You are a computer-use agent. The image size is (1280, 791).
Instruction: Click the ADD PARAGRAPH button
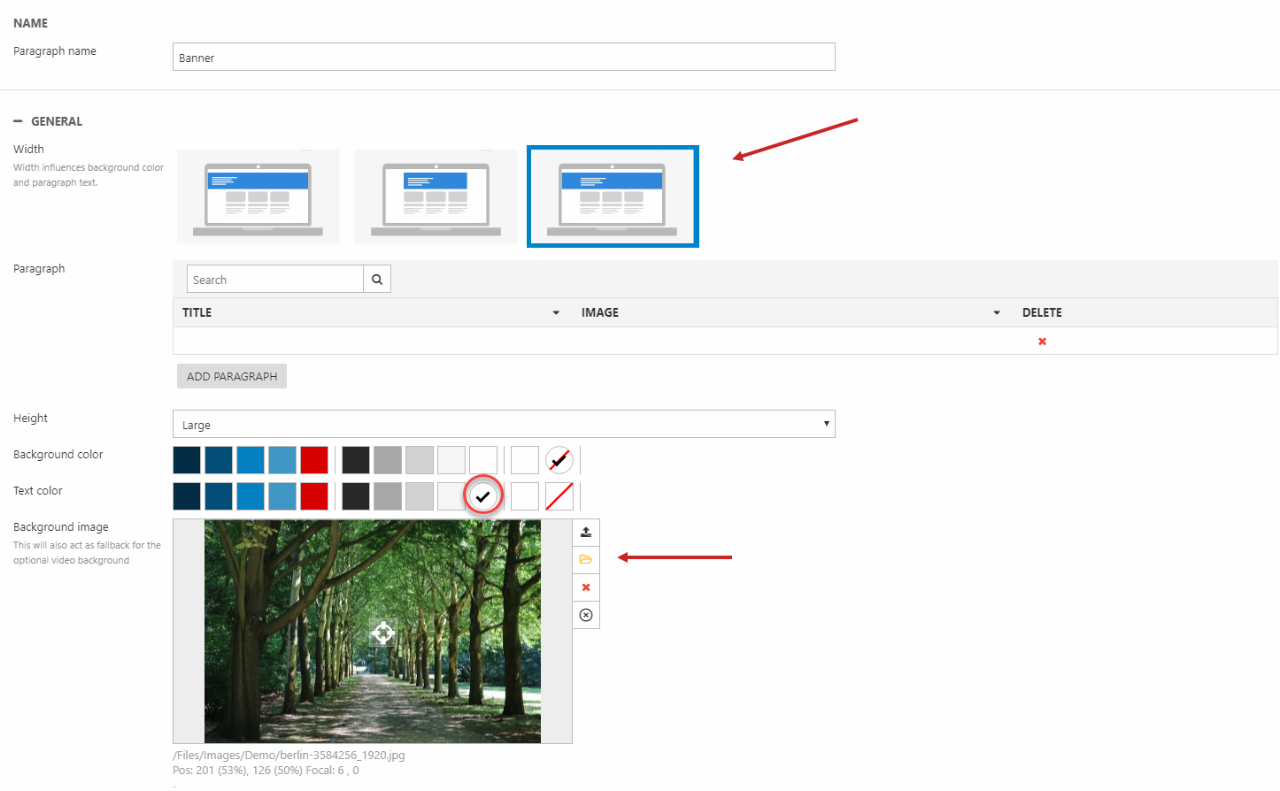tap(232, 376)
